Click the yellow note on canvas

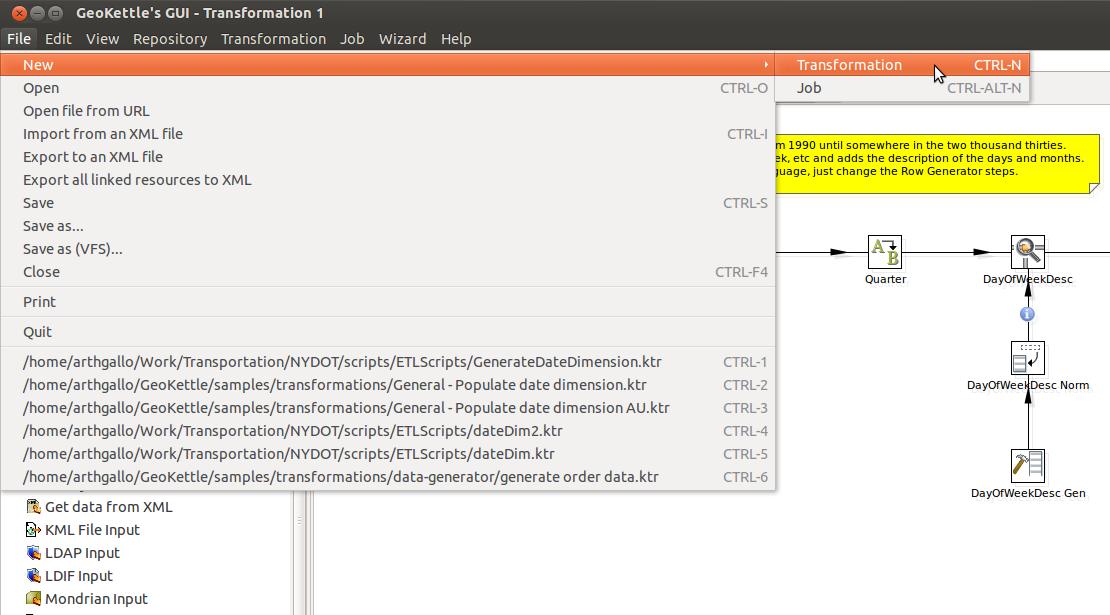click(x=937, y=163)
